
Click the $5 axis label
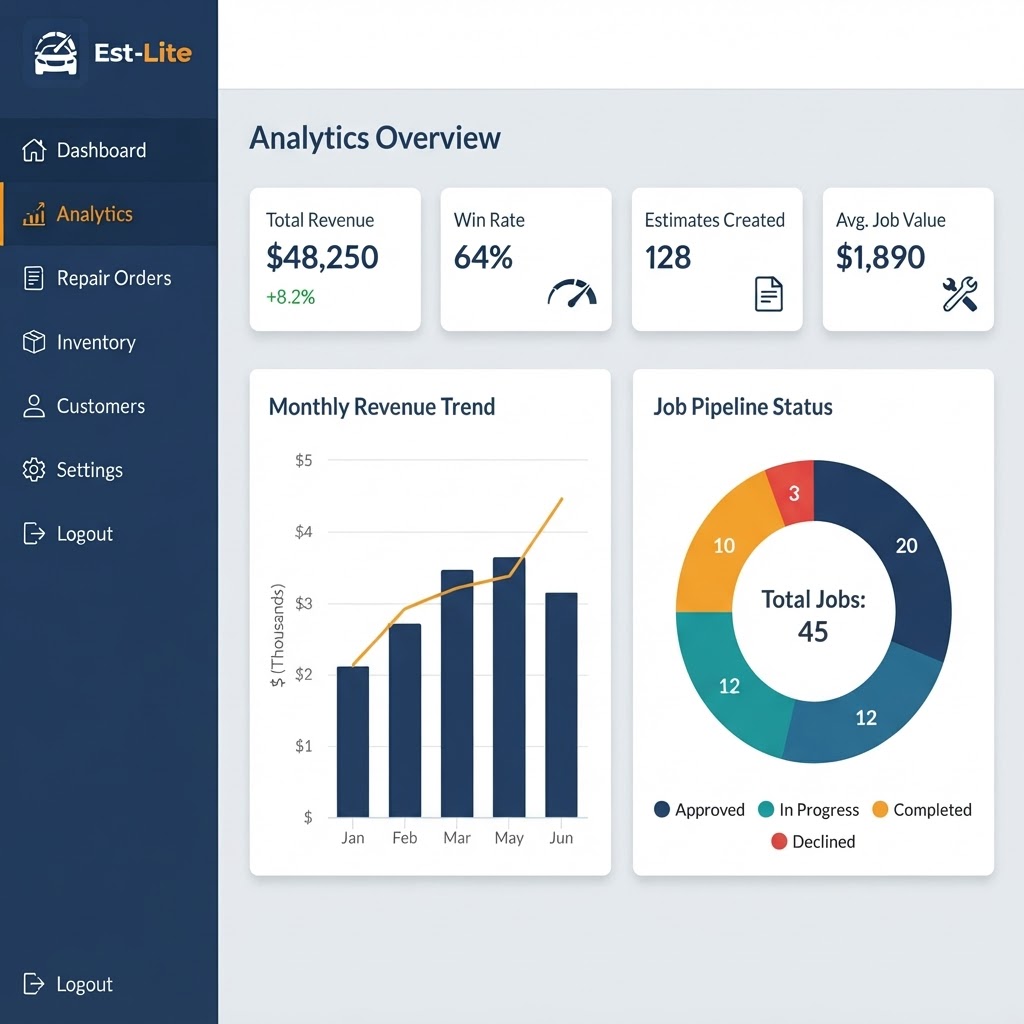pos(304,460)
